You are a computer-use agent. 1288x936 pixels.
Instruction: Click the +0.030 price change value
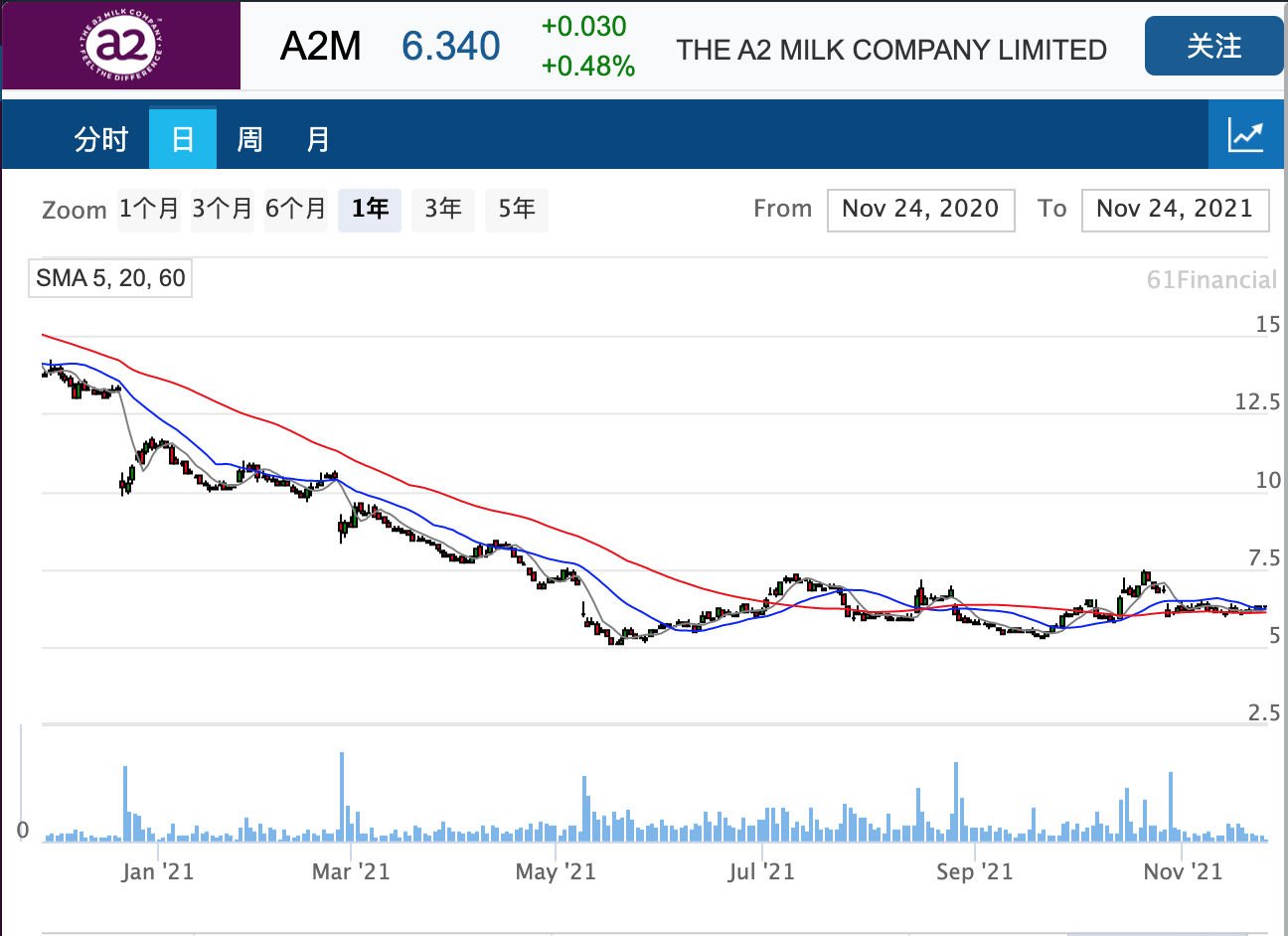pyautogui.click(x=583, y=27)
